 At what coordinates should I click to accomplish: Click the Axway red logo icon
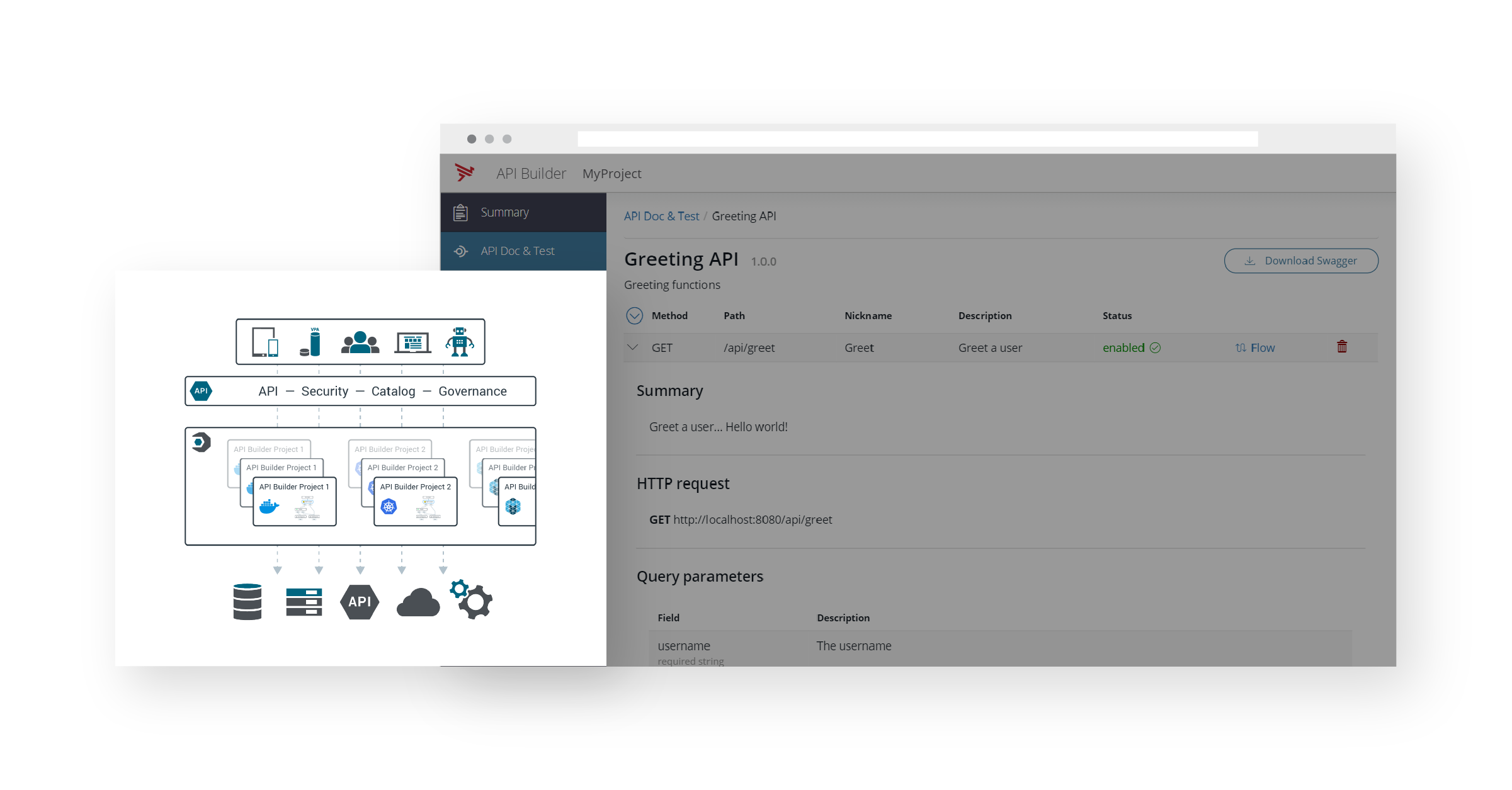465,172
